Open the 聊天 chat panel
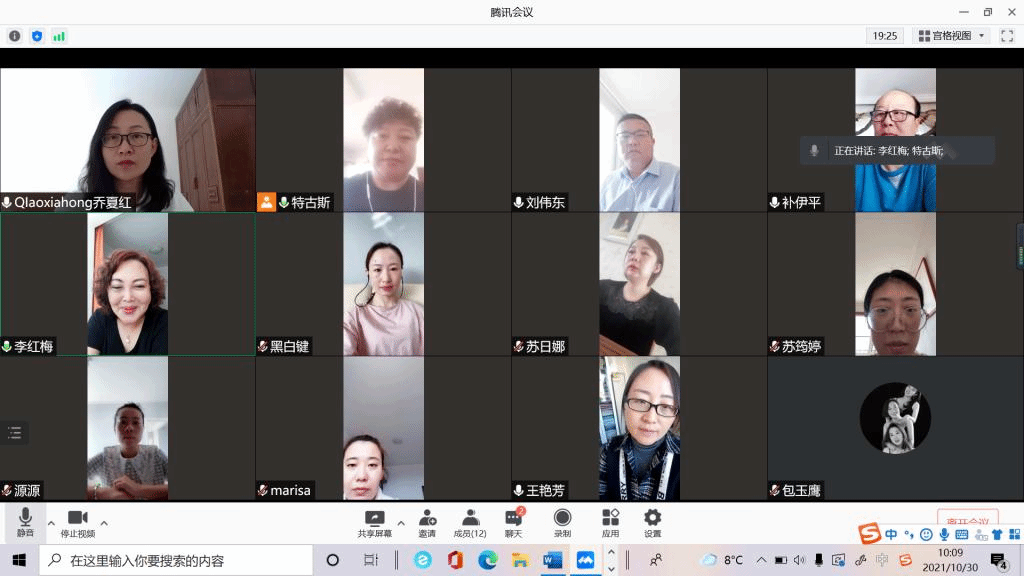The height and width of the screenshot is (576, 1024). pos(513,521)
